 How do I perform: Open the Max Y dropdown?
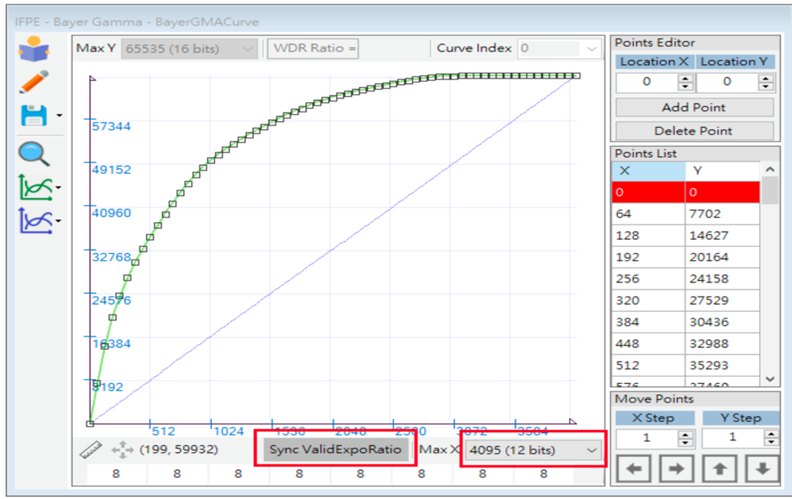tap(189, 49)
